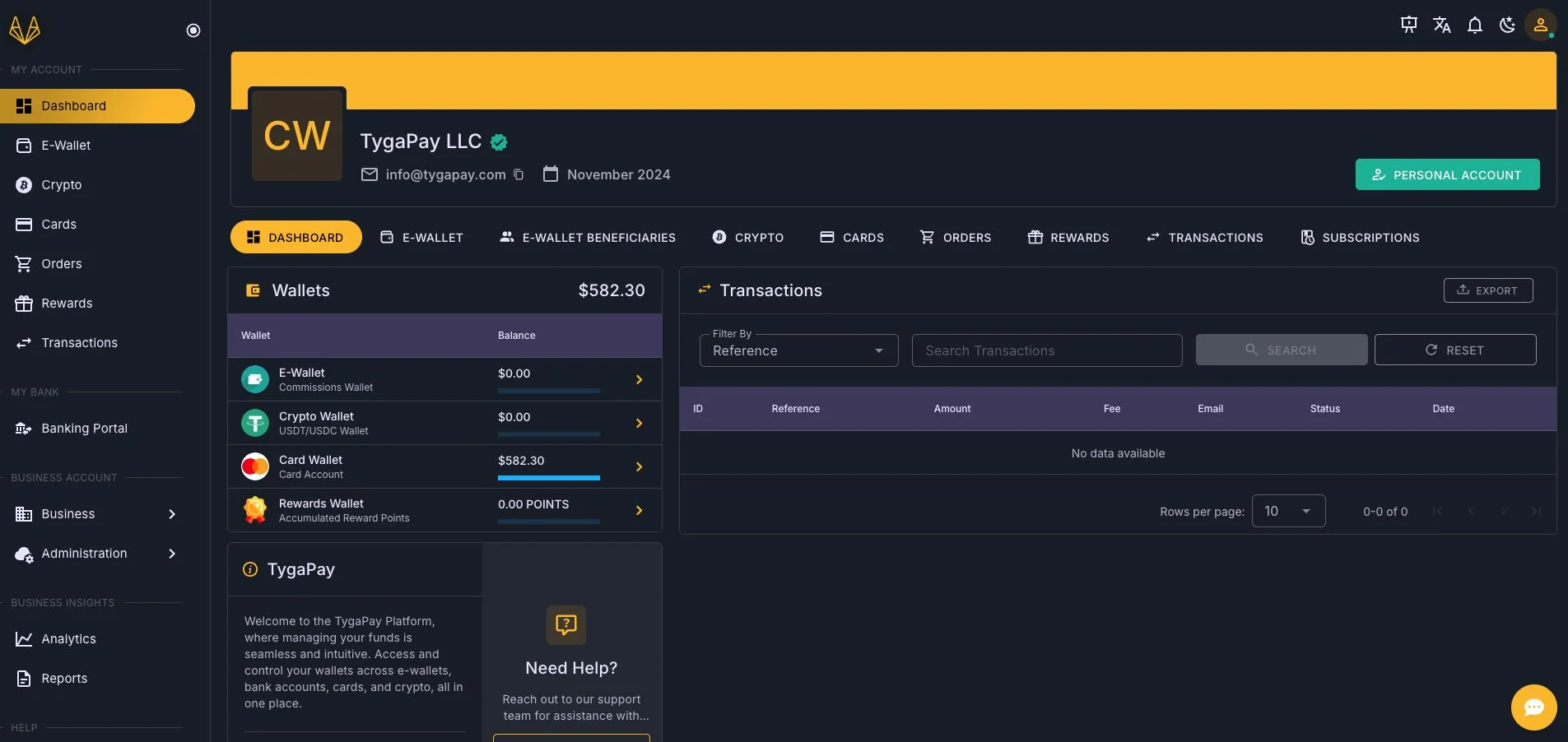Open the live chat bubble
The height and width of the screenshot is (742, 1568).
click(x=1533, y=707)
